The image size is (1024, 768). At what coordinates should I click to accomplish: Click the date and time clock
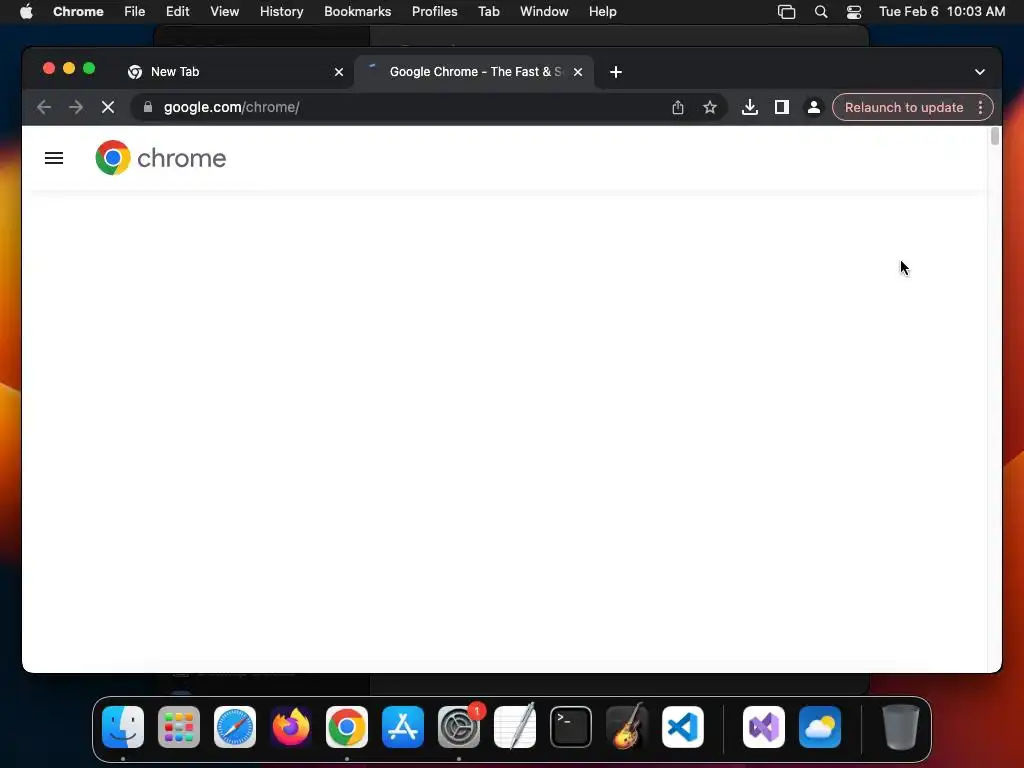pos(942,11)
